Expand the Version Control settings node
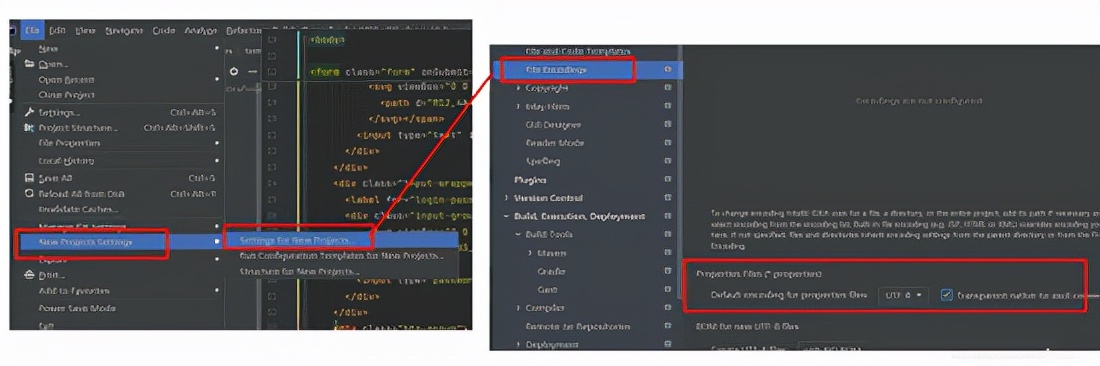Image resolution: width=1100 pixels, height=366 pixels. click(507, 198)
